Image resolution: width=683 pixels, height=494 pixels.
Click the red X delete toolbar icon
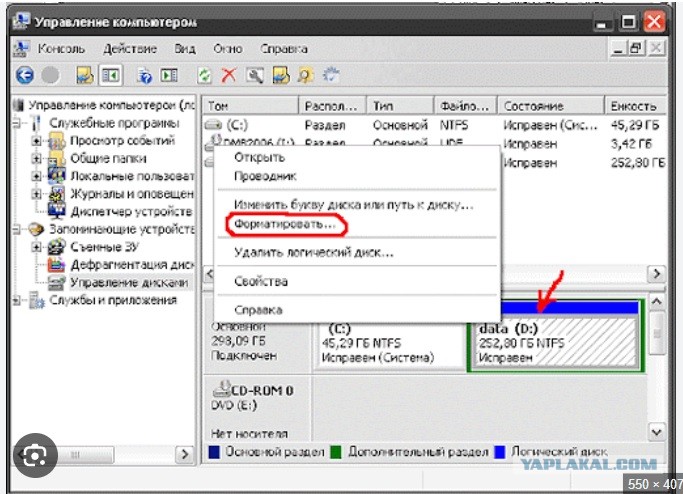pyautogui.click(x=229, y=75)
